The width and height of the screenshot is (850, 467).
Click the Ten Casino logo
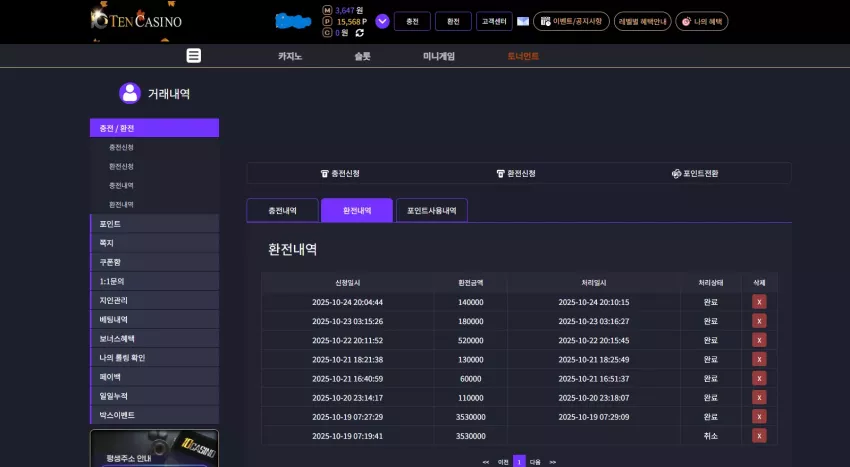[136, 21]
